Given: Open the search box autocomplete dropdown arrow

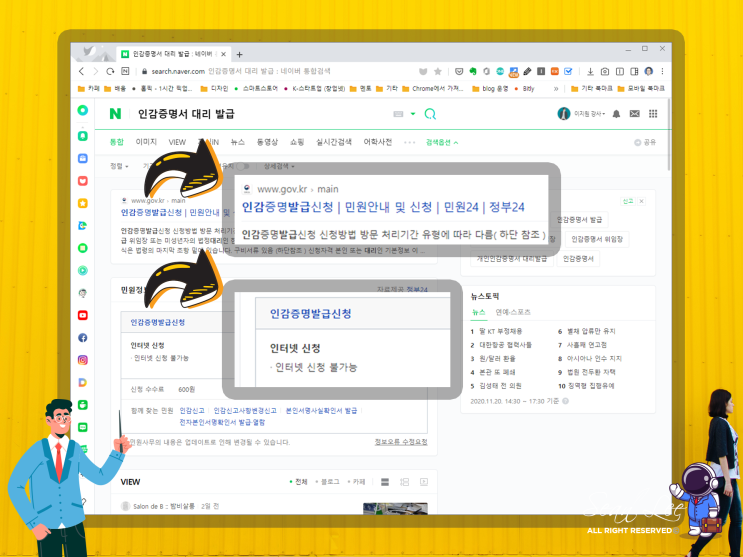Looking at the screenshot, I should (413, 114).
